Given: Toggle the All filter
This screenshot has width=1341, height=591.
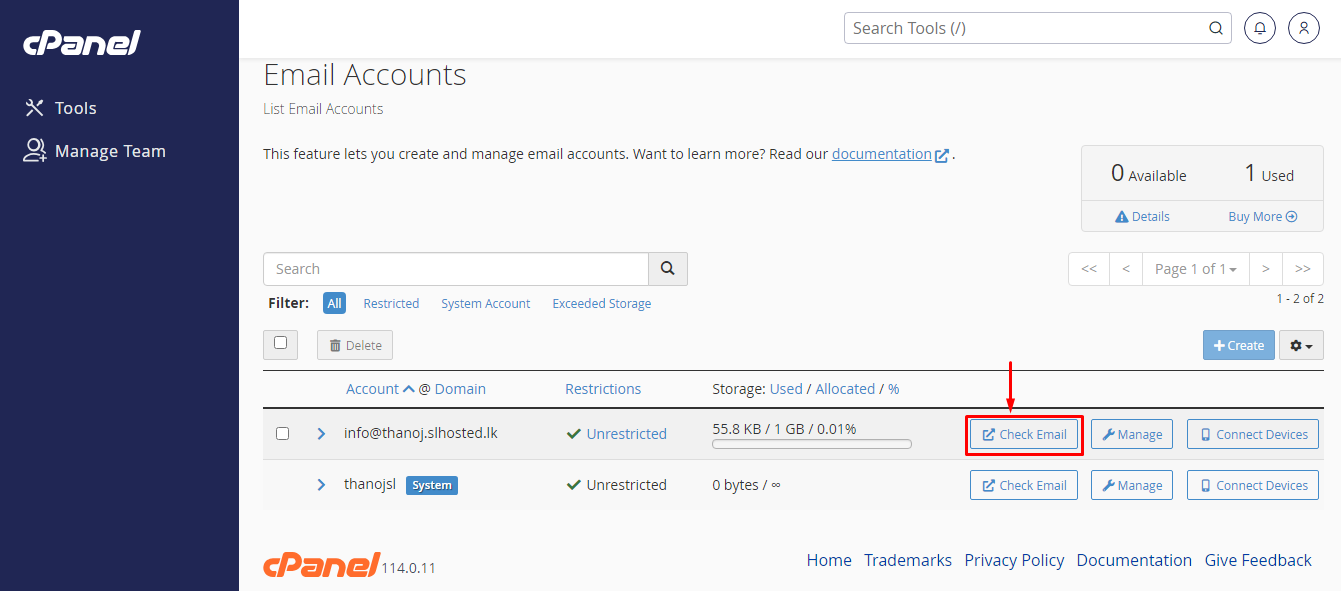Looking at the screenshot, I should pos(334,302).
